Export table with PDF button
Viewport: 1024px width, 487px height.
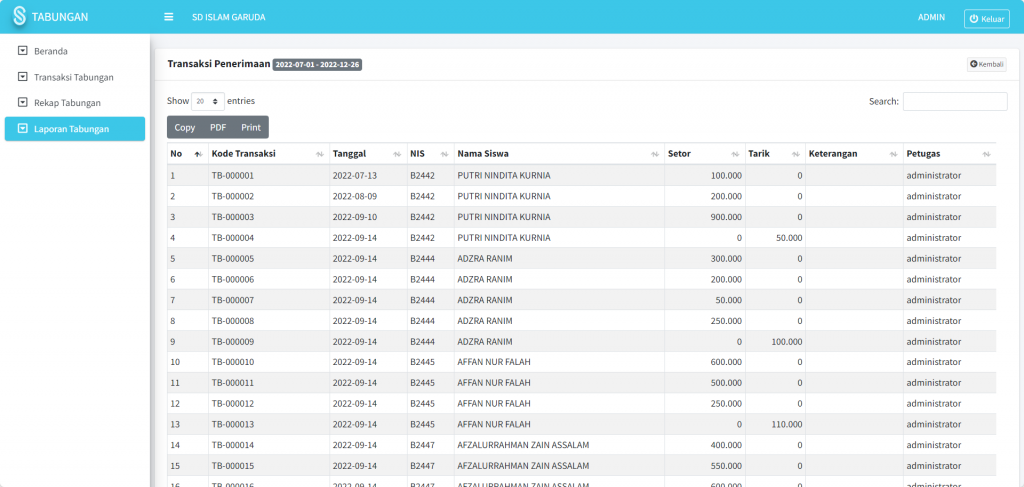(x=218, y=127)
